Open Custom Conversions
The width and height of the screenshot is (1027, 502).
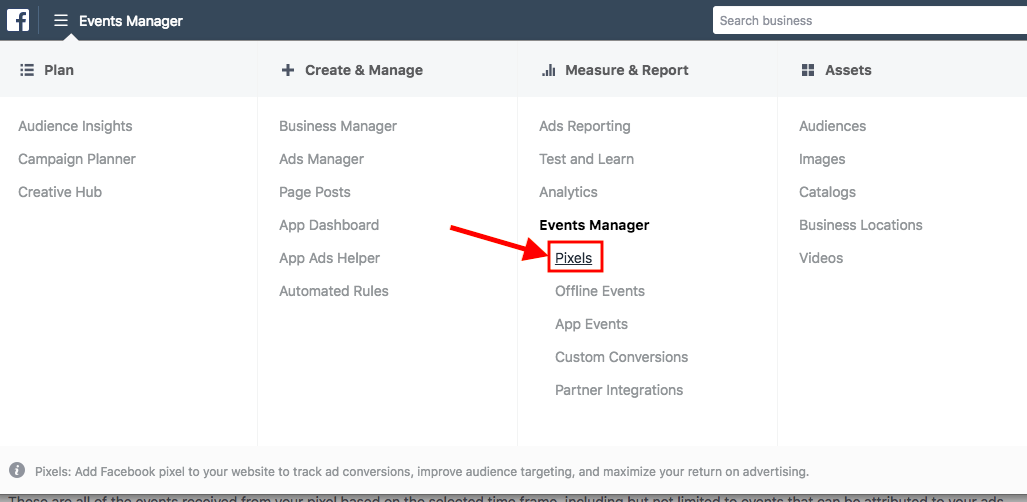click(622, 357)
